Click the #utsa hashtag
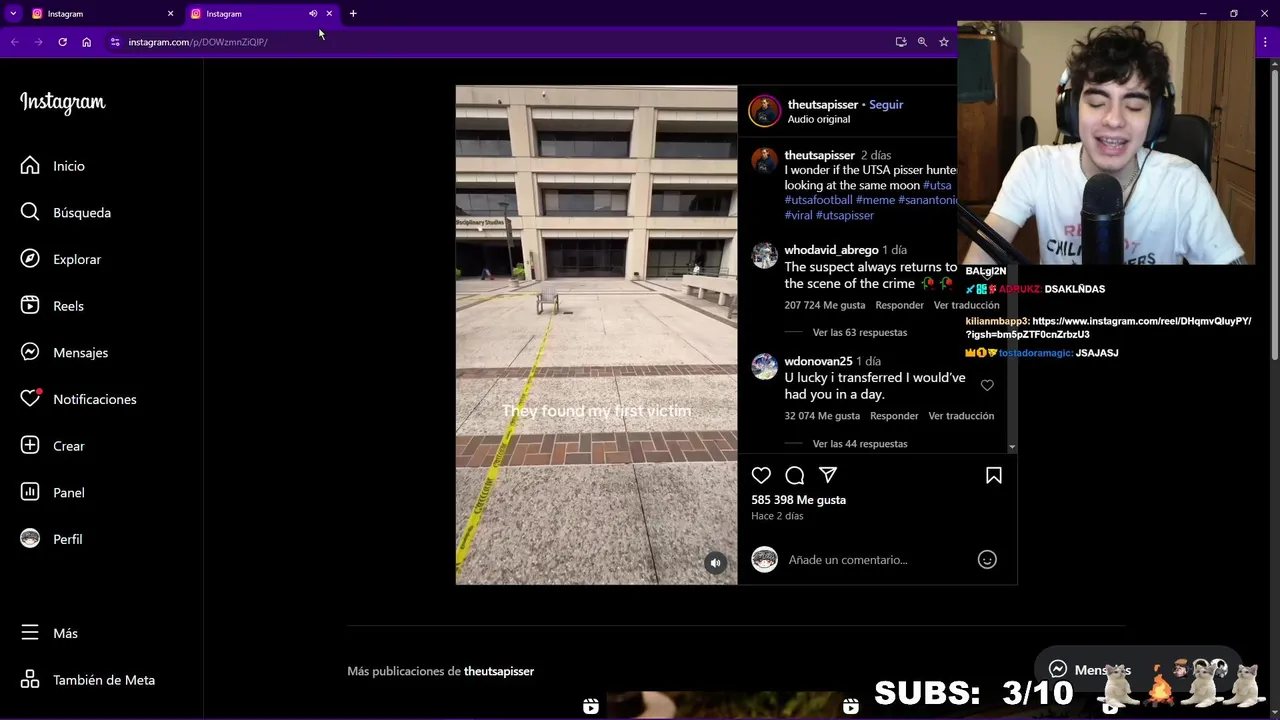The width and height of the screenshot is (1280, 720). tap(937, 185)
